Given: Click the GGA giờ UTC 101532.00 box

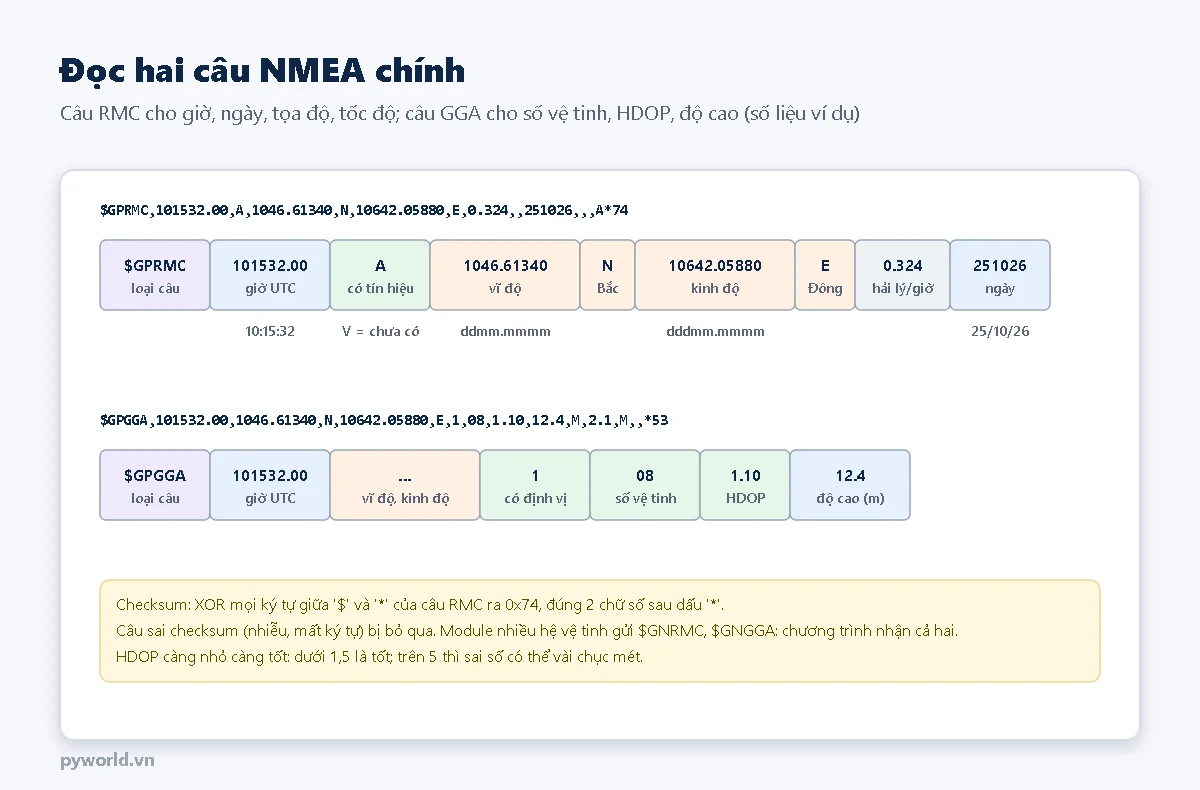Looking at the screenshot, I should coord(270,485).
